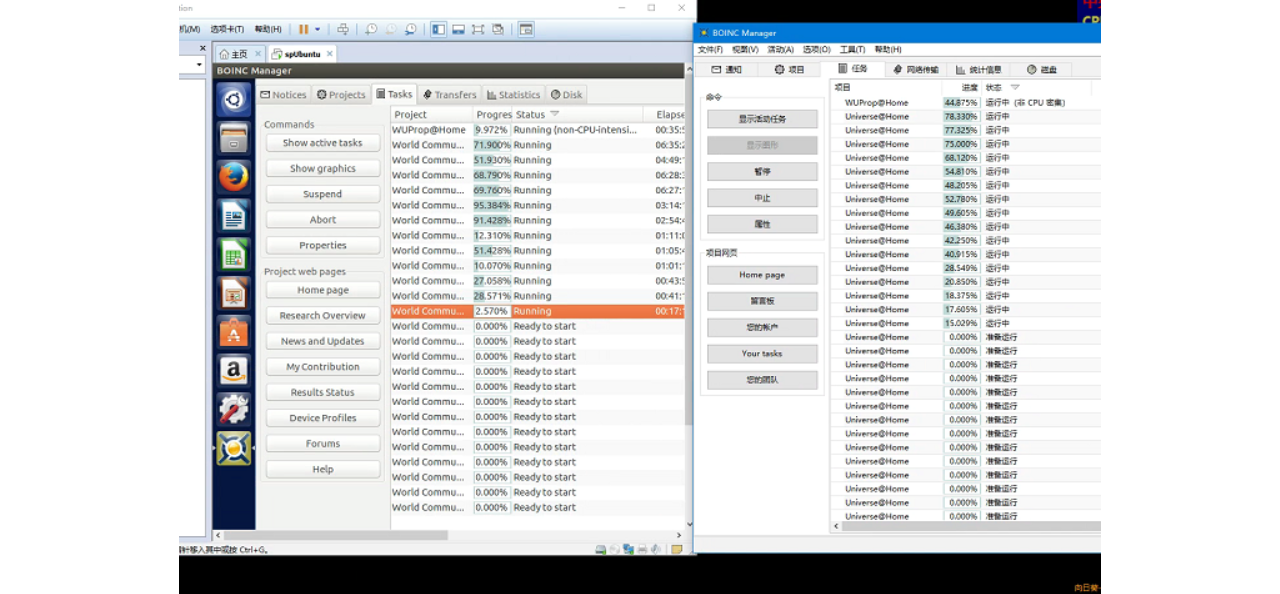
Task: Suspend the selected task in Ubuntu BOINC
Action: (323, 194)
